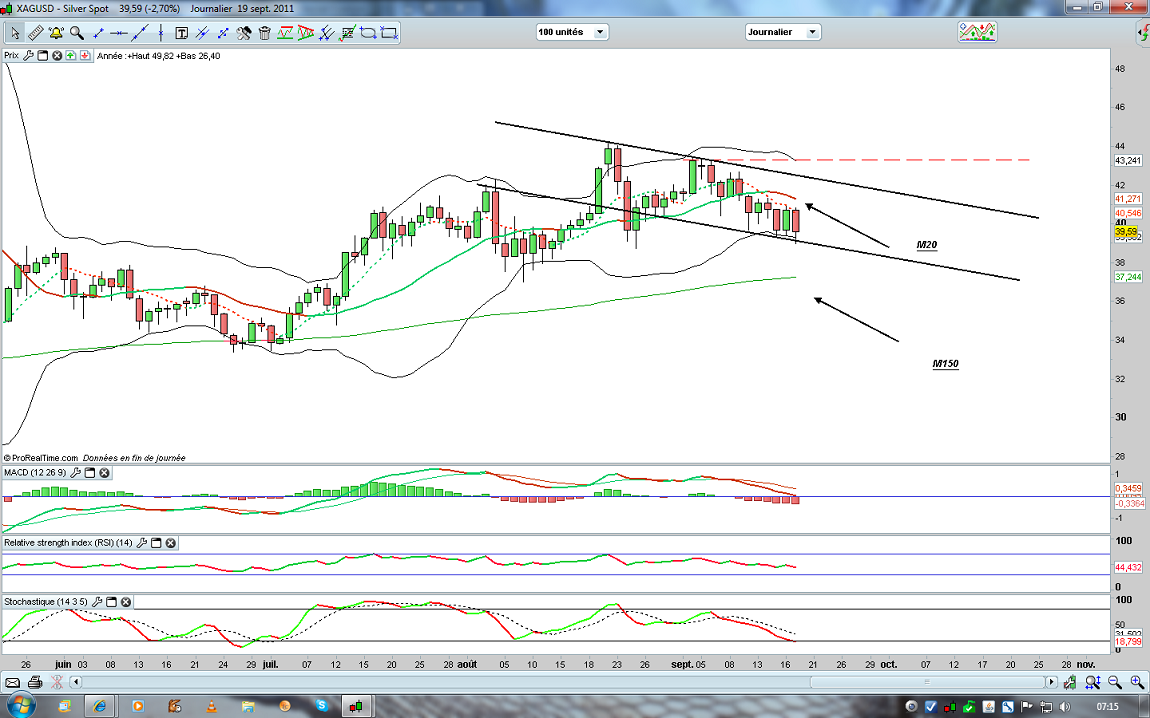
Task: Activate the magnifying glass zoom tool
Action: click(x=76, y=32)
